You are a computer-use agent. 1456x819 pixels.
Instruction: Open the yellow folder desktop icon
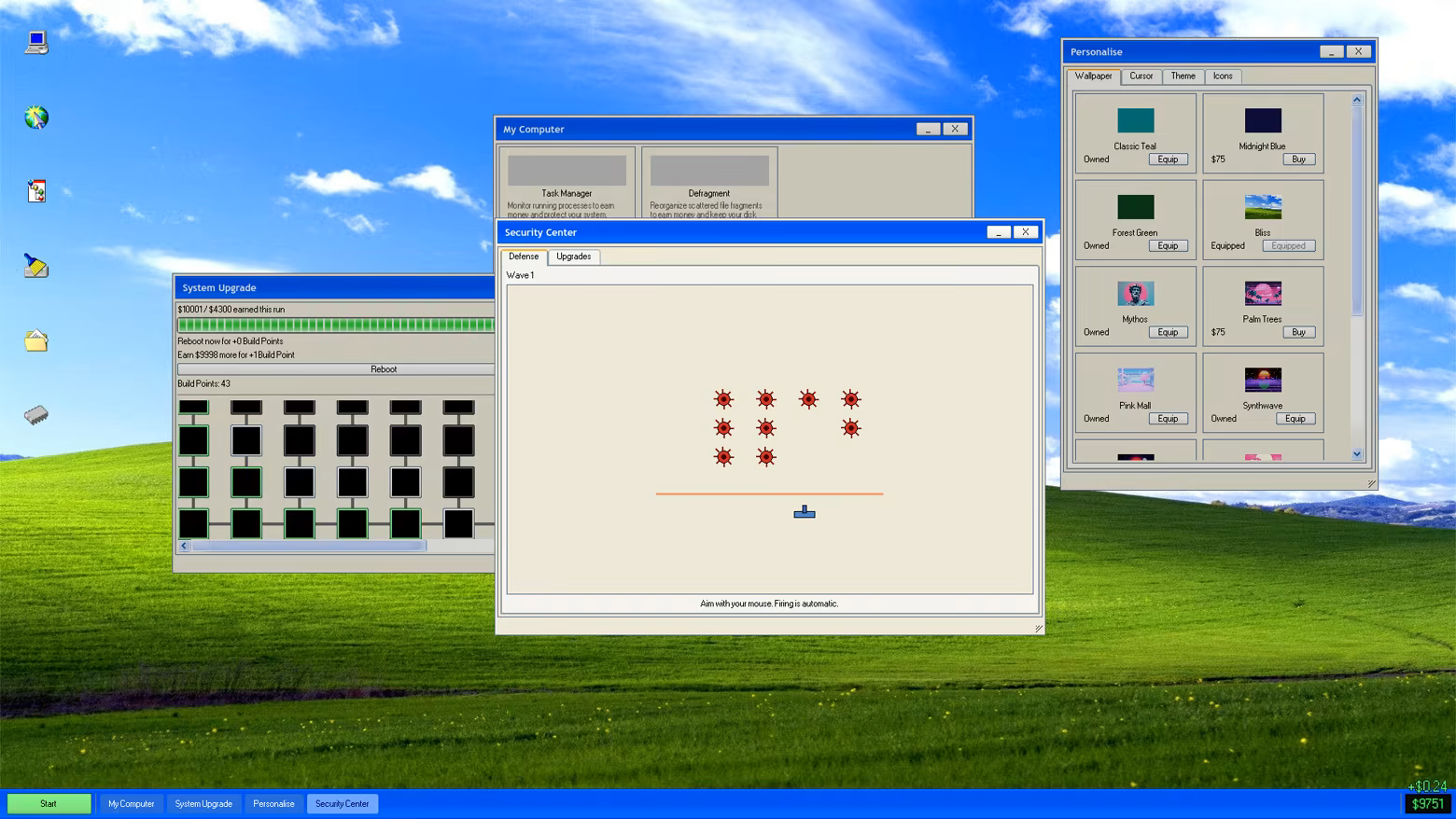[x=36, y=340]
